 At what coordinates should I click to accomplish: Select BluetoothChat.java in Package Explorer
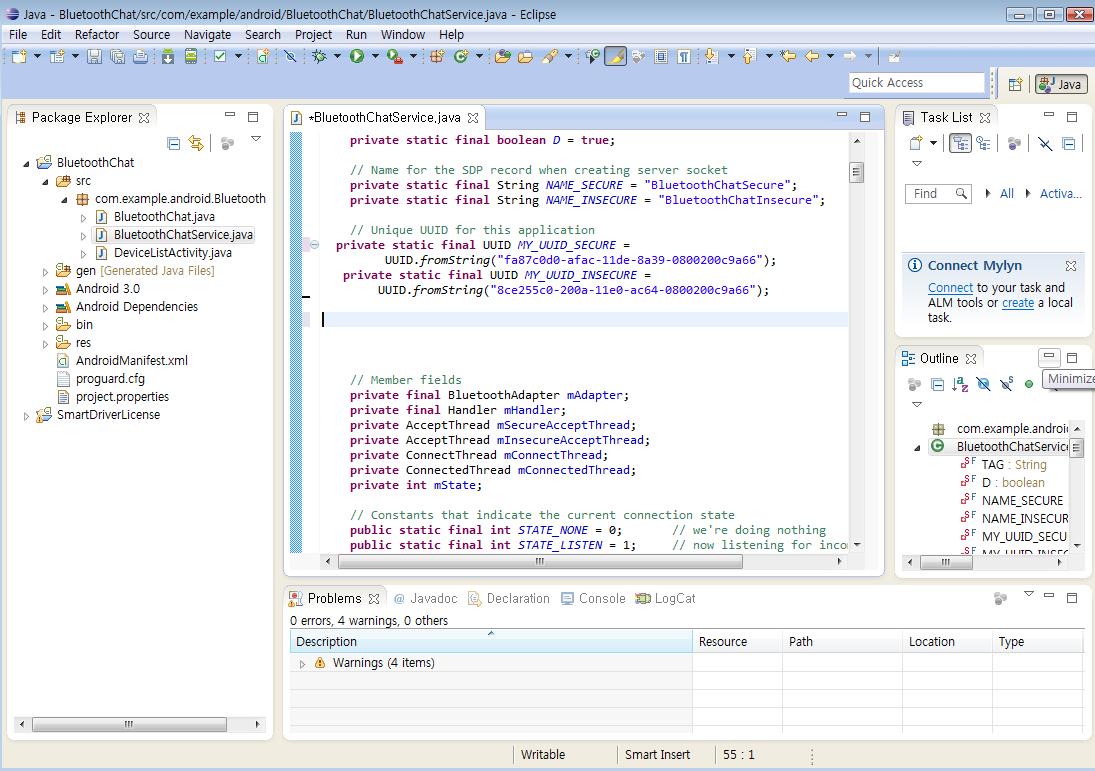tap(164, 217)
